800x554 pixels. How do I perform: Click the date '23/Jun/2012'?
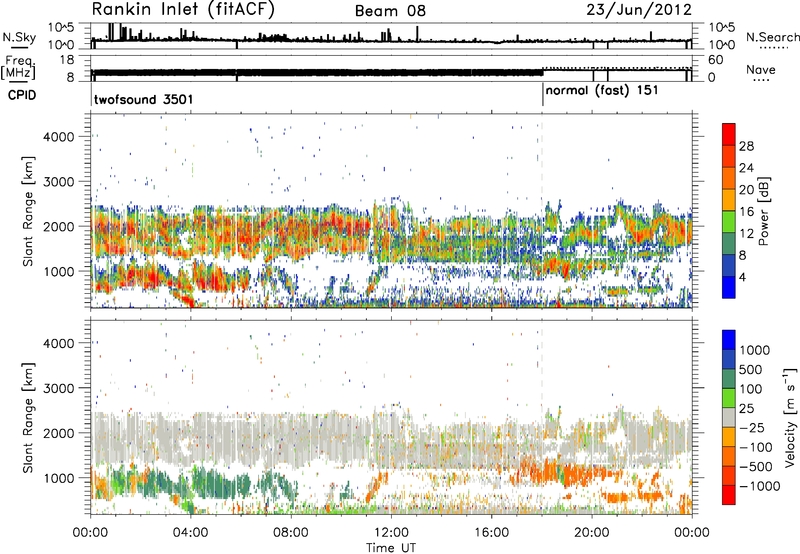(639, 10)
